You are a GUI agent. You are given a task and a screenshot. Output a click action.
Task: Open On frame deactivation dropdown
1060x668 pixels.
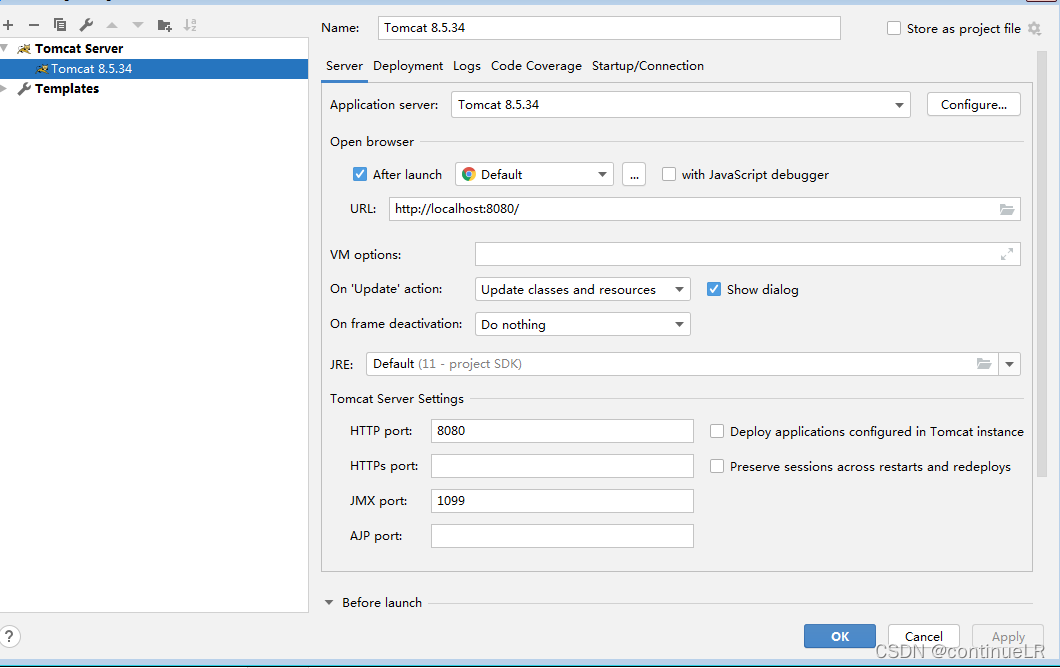(582, 325)
